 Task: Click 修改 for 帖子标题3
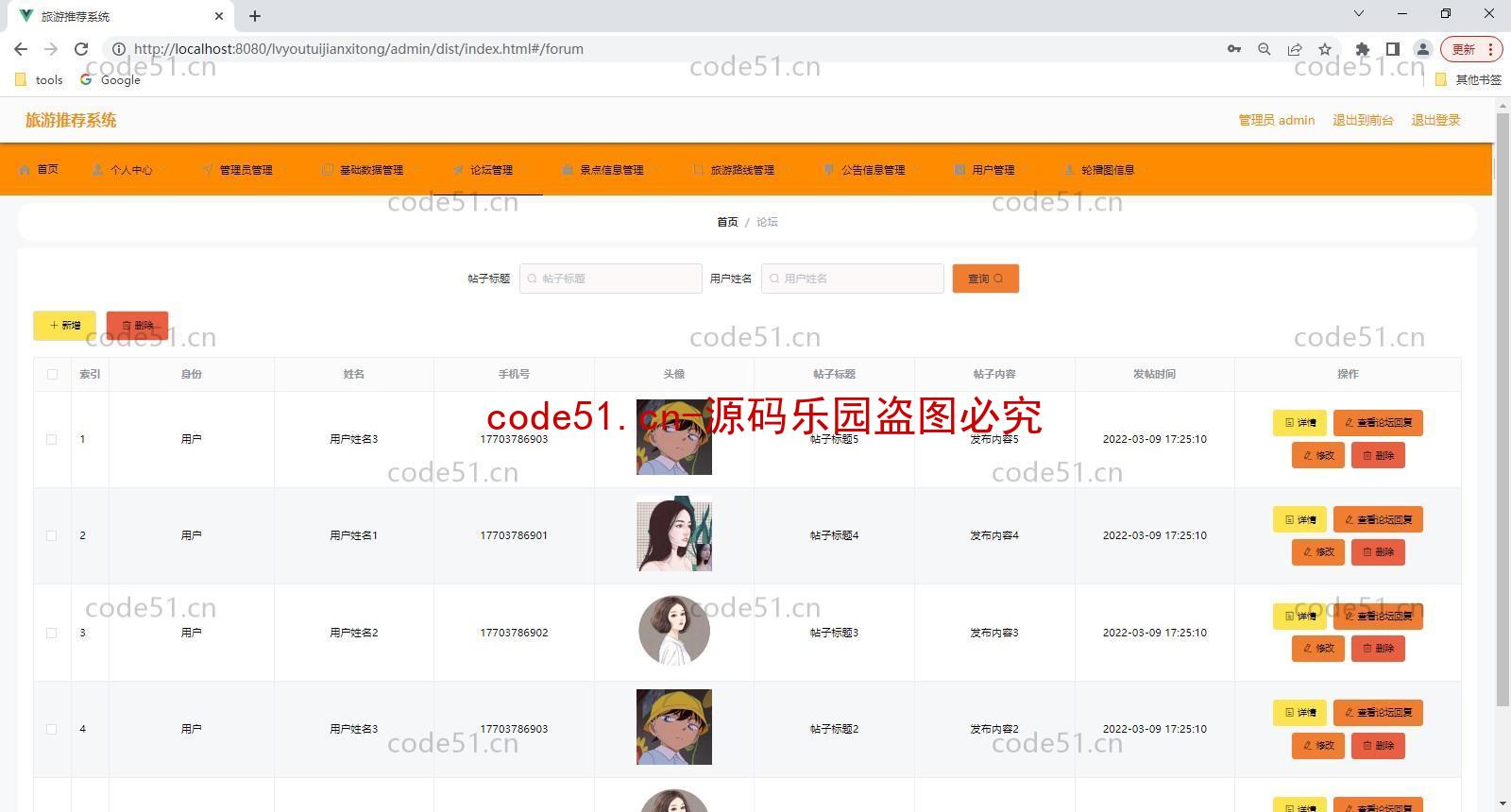tap(1317, 649)
